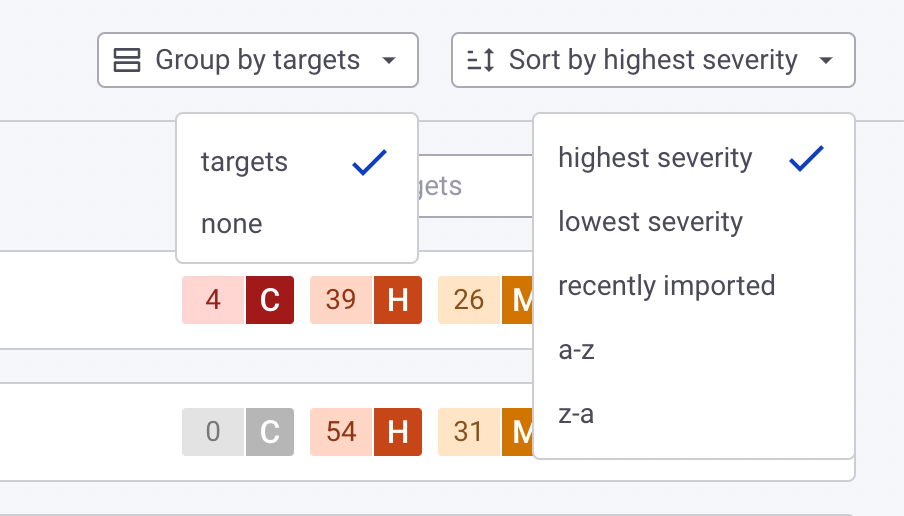
Task: Click the grey C badge showing 0
Action: tap(270, 432)
